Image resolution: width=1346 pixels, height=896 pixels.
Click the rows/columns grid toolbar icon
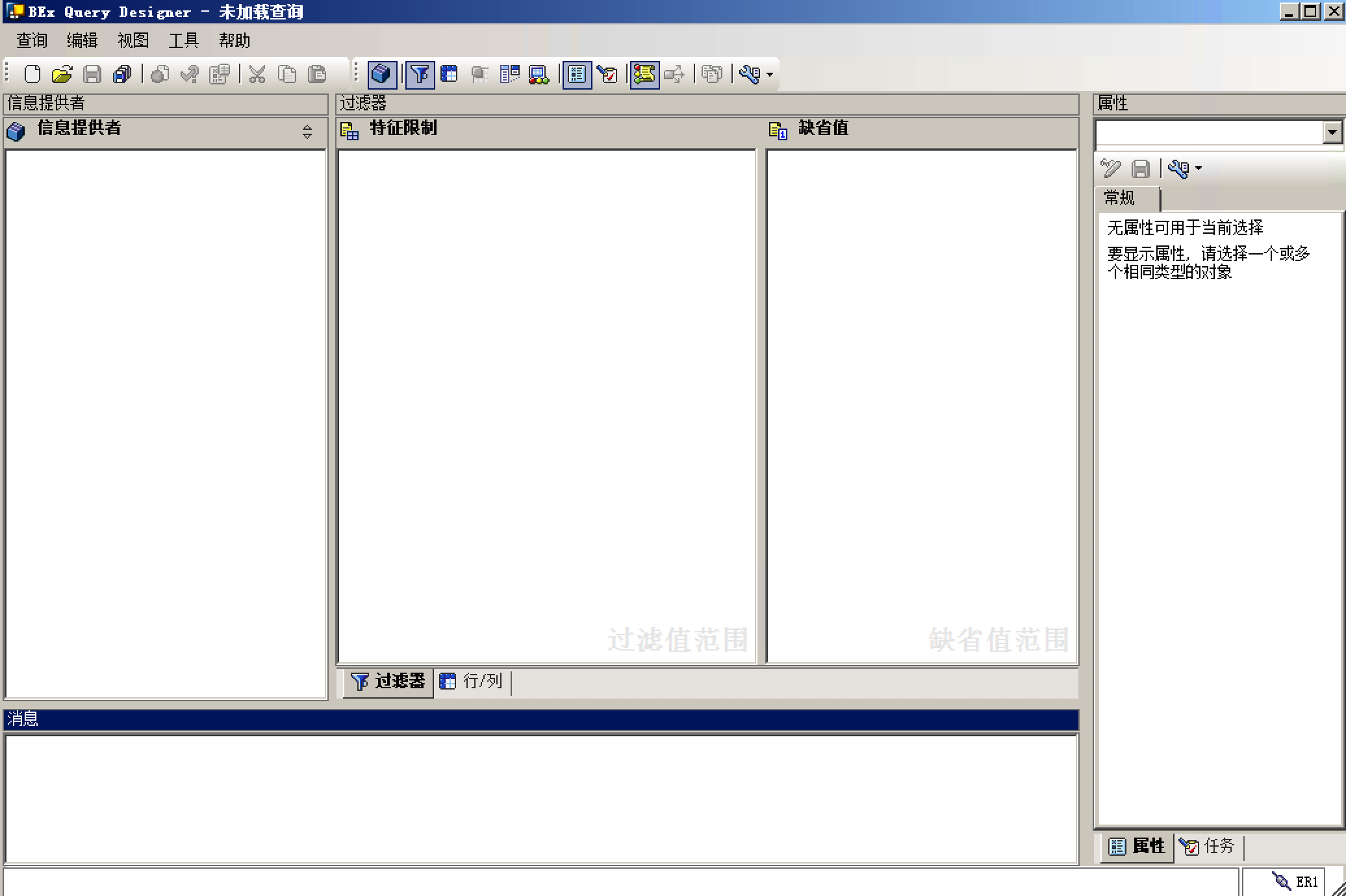[x=449, y=74]
